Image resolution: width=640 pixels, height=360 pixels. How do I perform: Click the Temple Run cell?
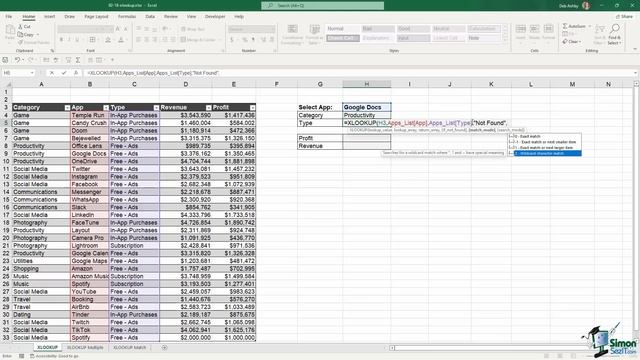[x=89, y=116]
